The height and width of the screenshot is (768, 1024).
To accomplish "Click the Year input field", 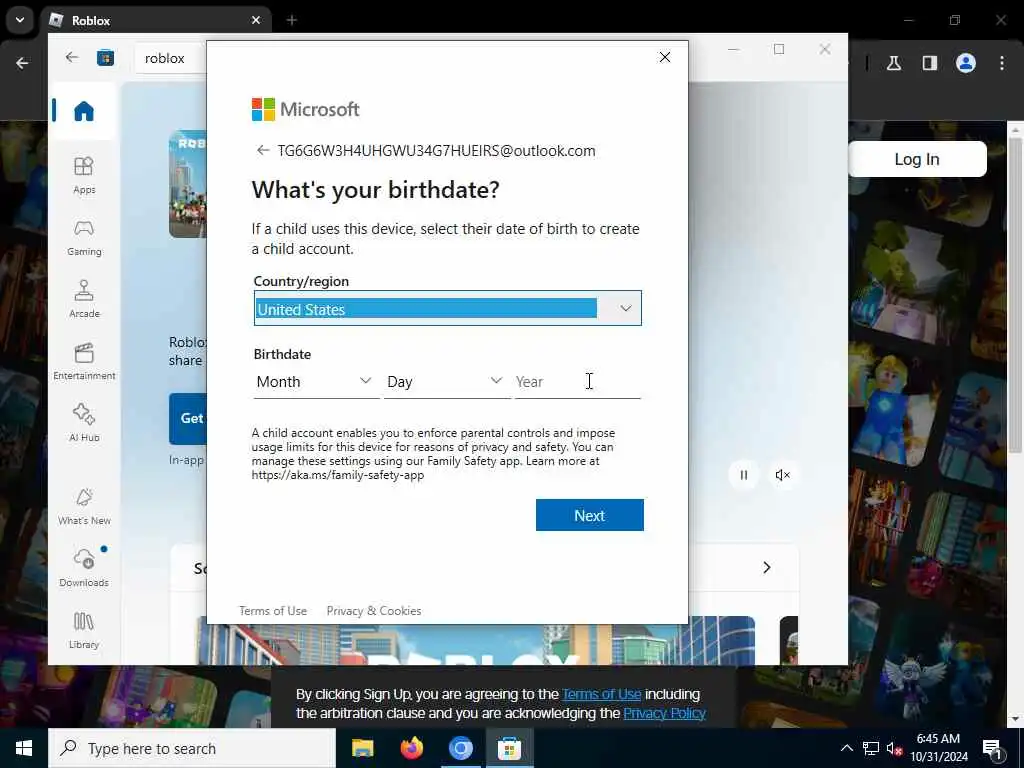I will coord(577,382).
